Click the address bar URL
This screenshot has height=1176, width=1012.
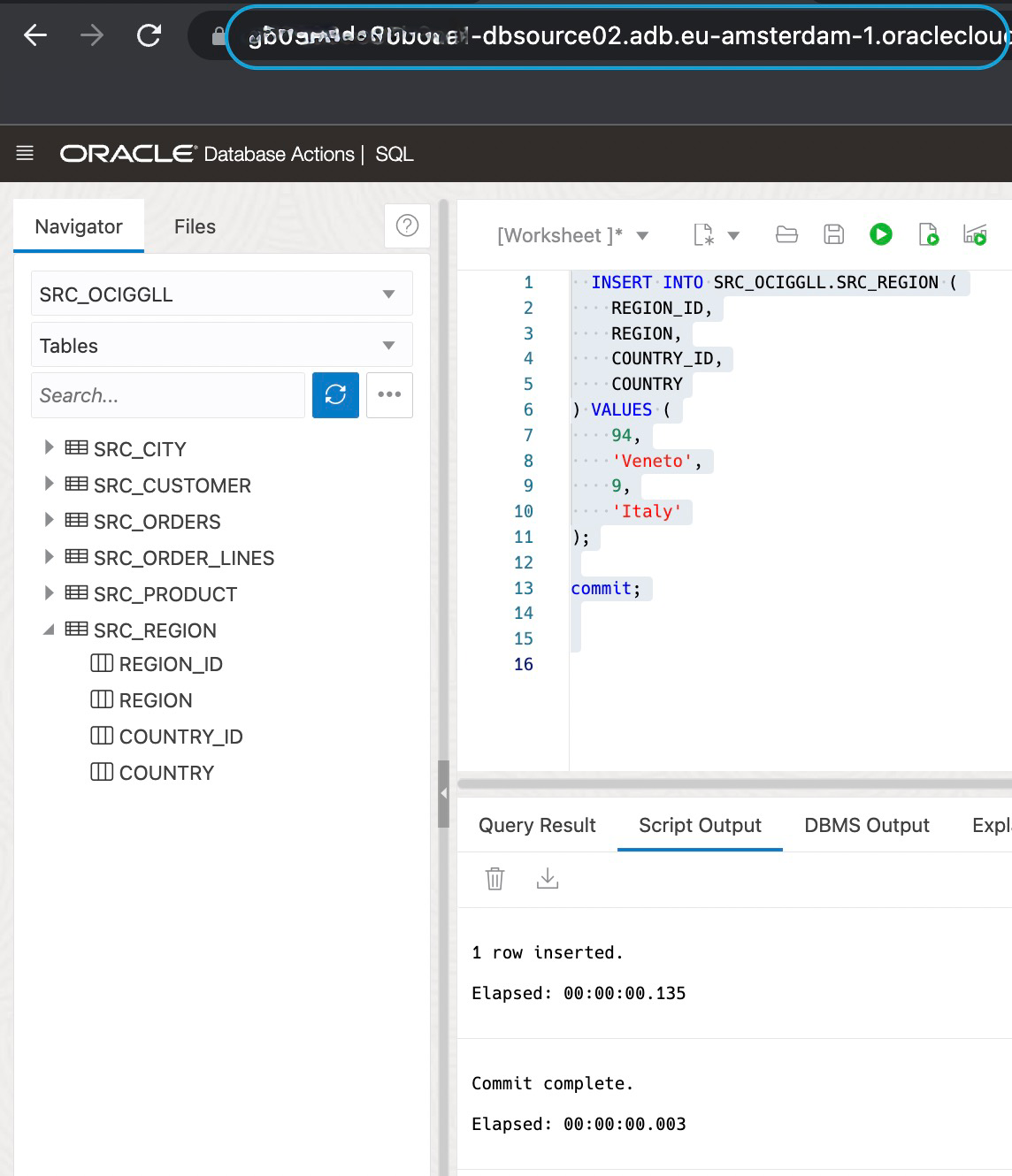618,36
